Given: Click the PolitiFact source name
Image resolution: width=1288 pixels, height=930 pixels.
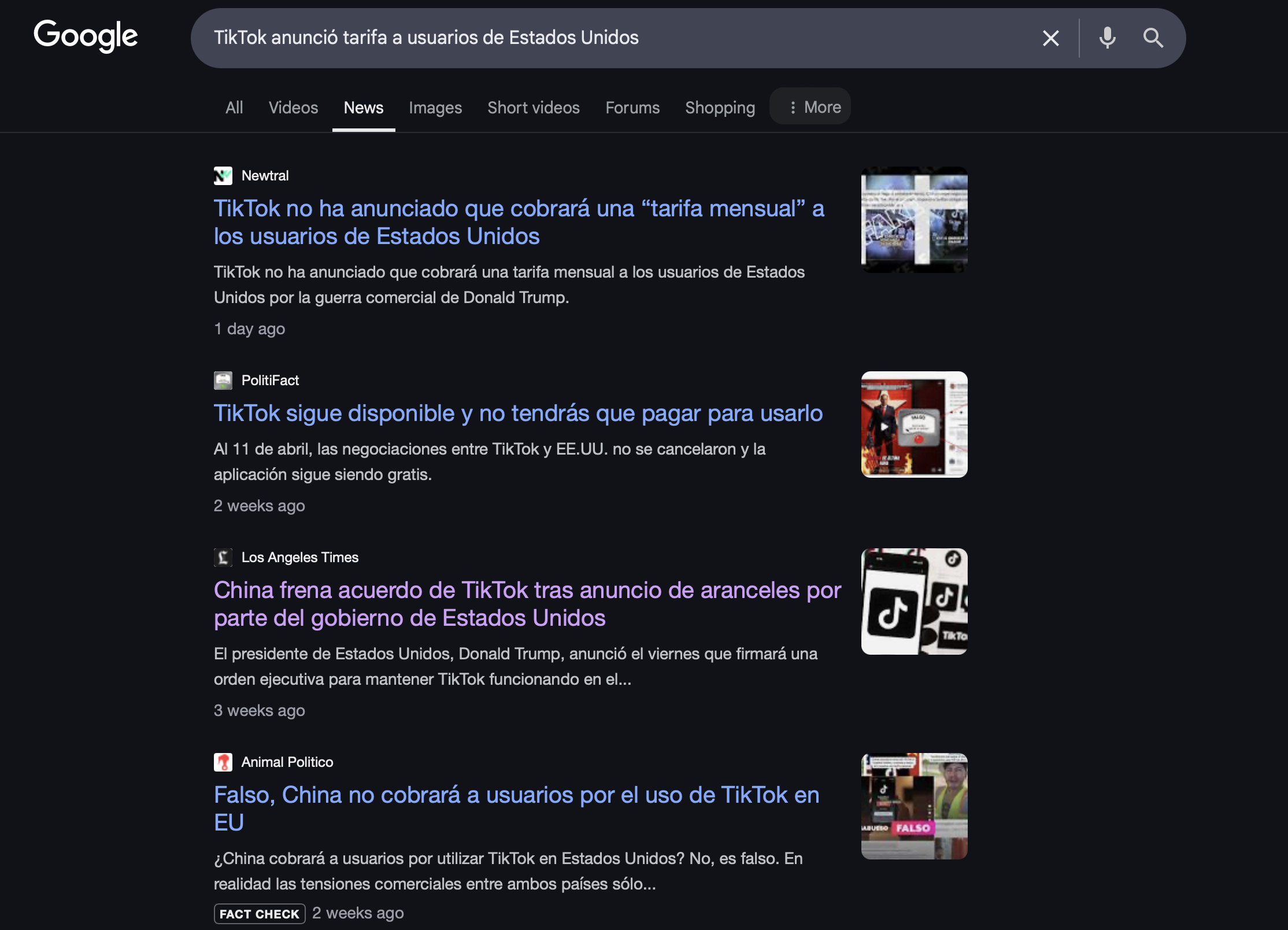Looking at the screenshot, I should 270,381.
